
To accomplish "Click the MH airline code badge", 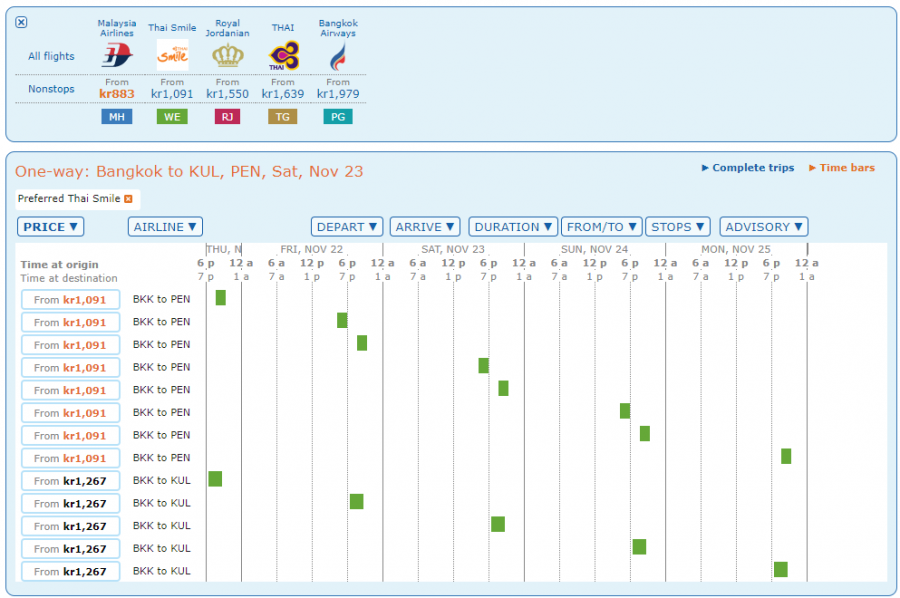I will pos(117,116).
